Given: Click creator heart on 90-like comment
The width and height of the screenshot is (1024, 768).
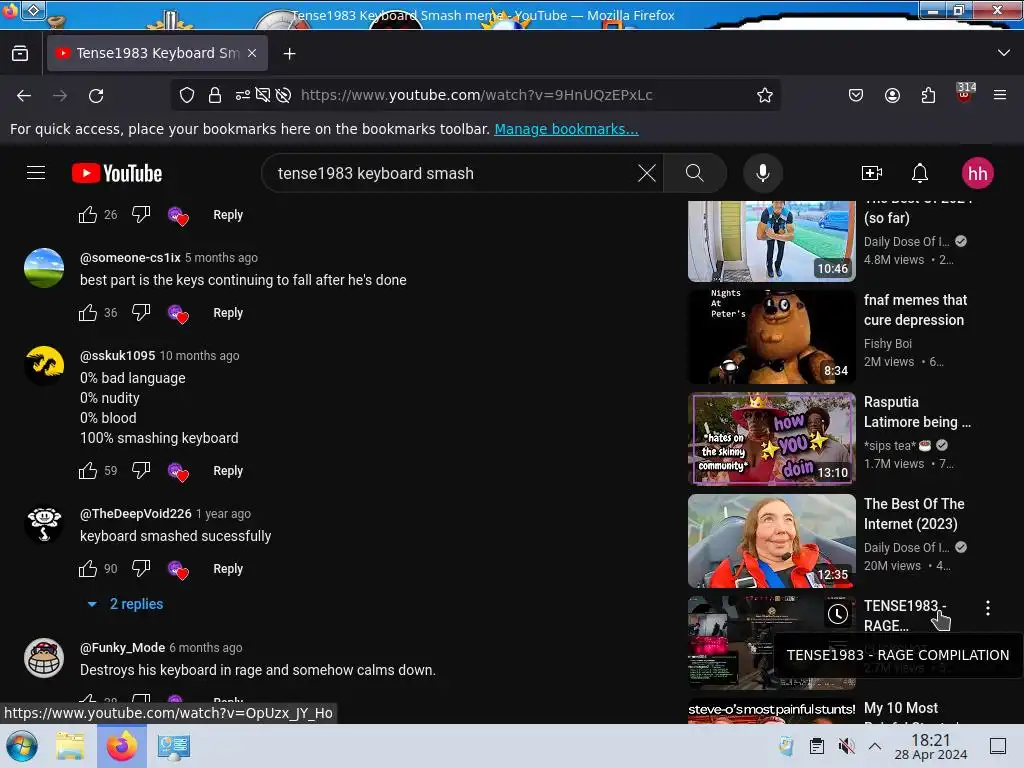Looking at the screenshot, I should click(178, 570).
